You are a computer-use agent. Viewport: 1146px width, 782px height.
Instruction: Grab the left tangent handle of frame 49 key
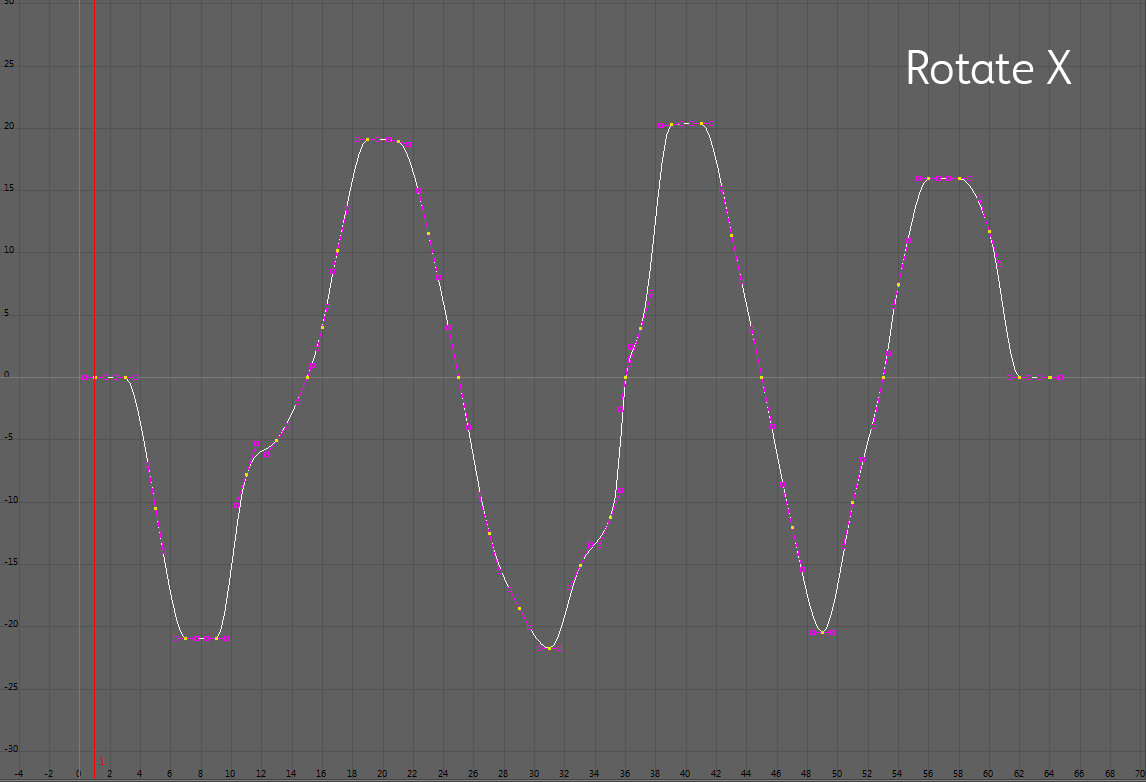click(x=812, y=632)
